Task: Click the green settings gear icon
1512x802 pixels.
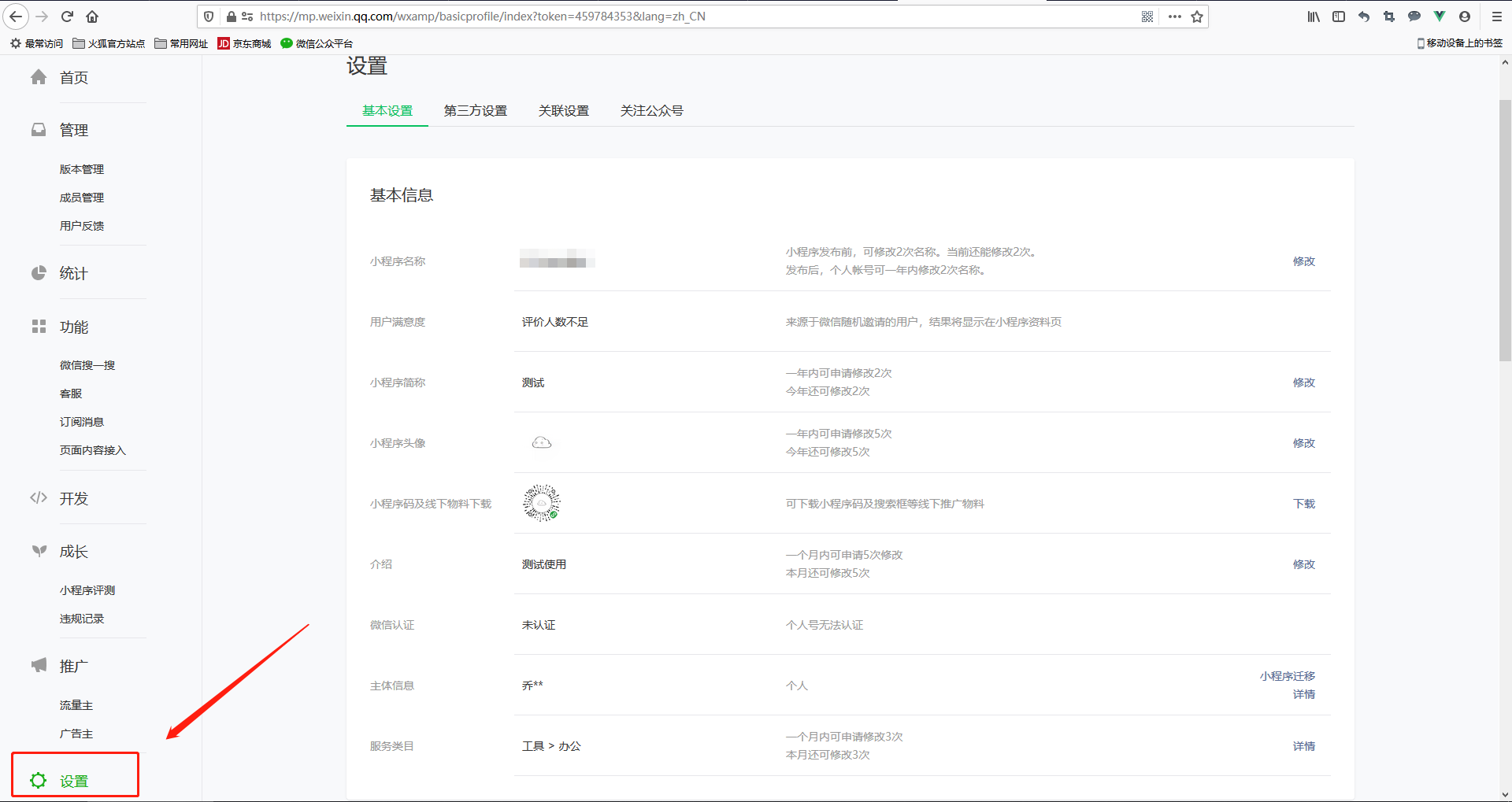Action: point(38,780)
